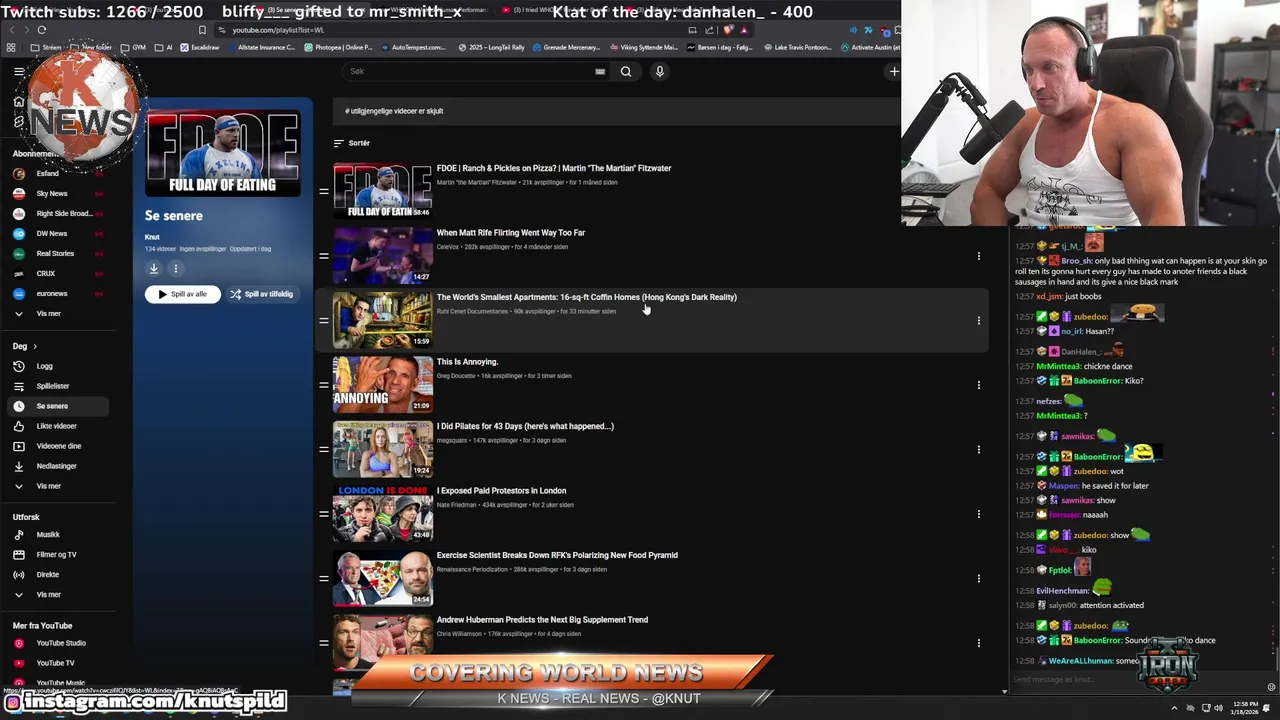Screen dimensions: 1280x720
Task: Open options menu for Smallest Apartments video
Action: pyautogui.click(x=979, y=320)
